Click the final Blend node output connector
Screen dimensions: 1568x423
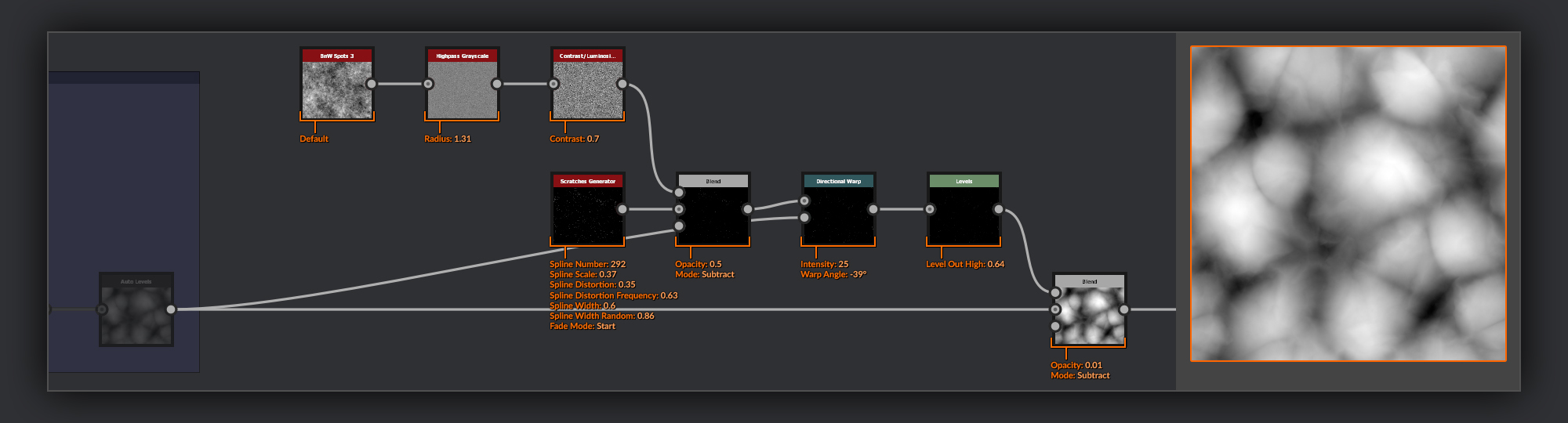tap(1124, 309)
